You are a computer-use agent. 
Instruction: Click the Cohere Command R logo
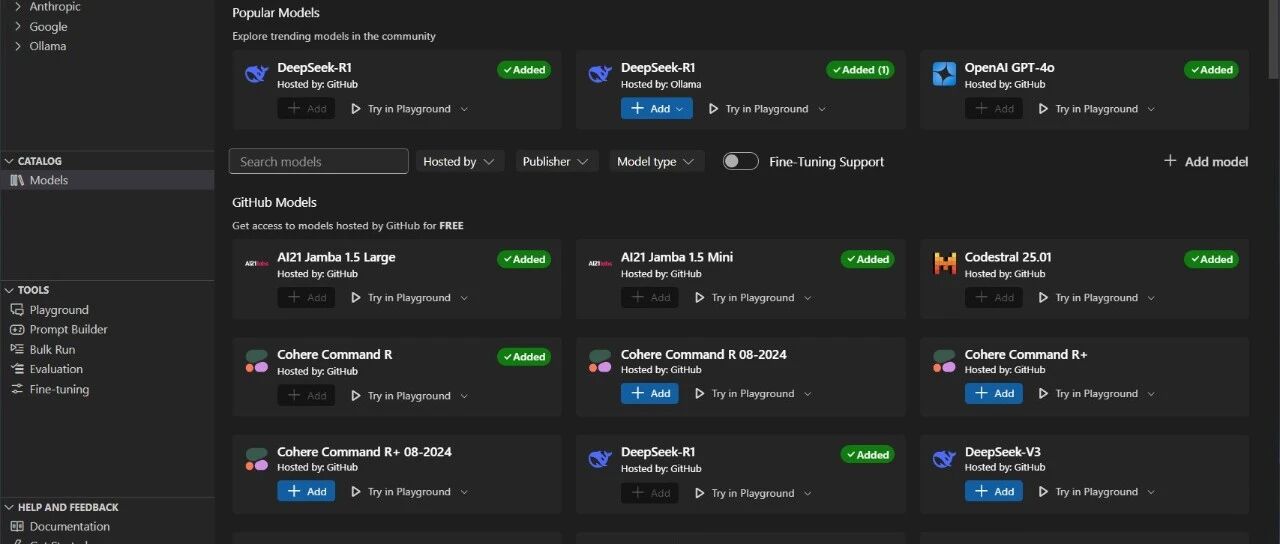point(257,361)
